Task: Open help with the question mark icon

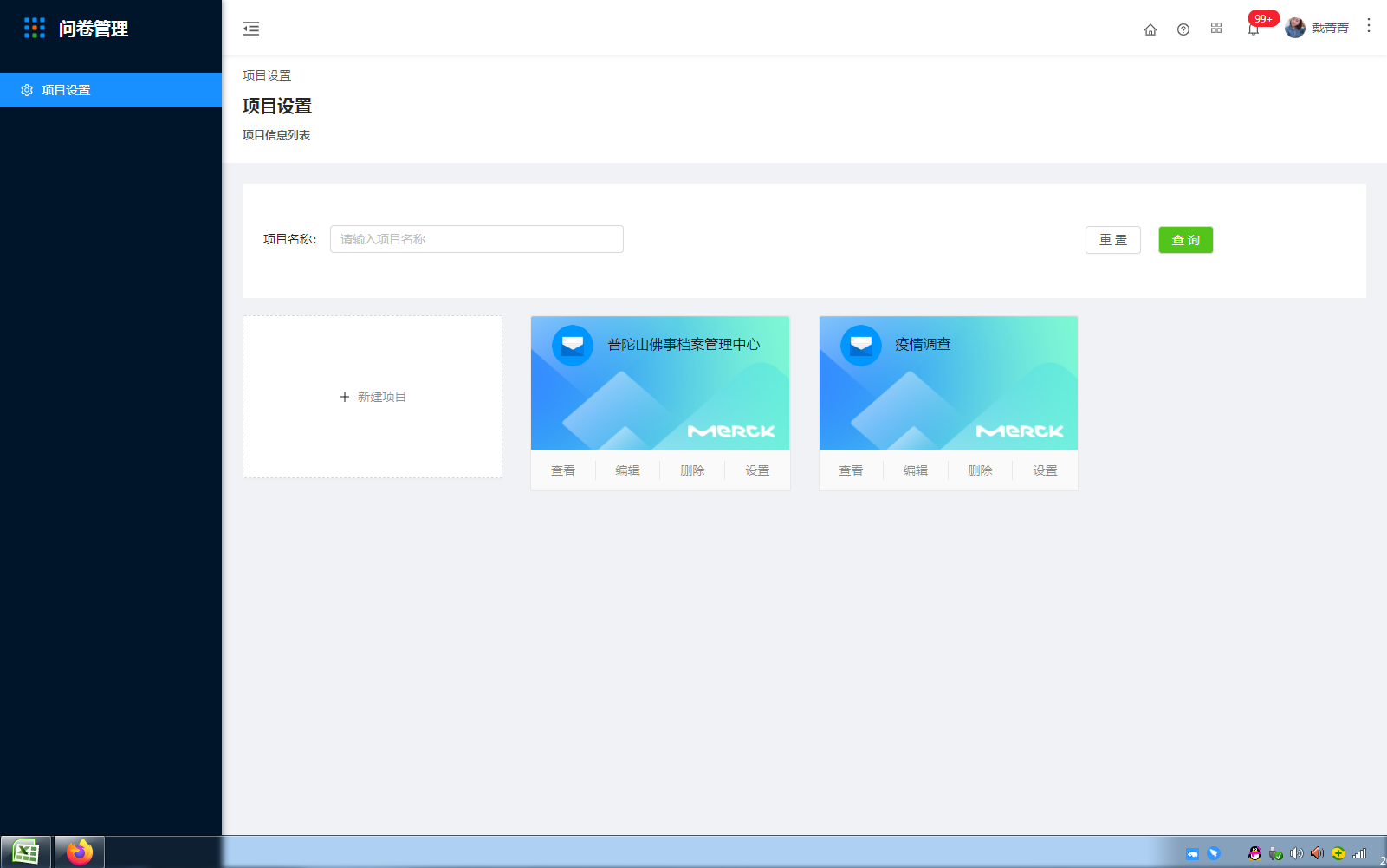Action: pyautogui.click(x=1183, y=29)
